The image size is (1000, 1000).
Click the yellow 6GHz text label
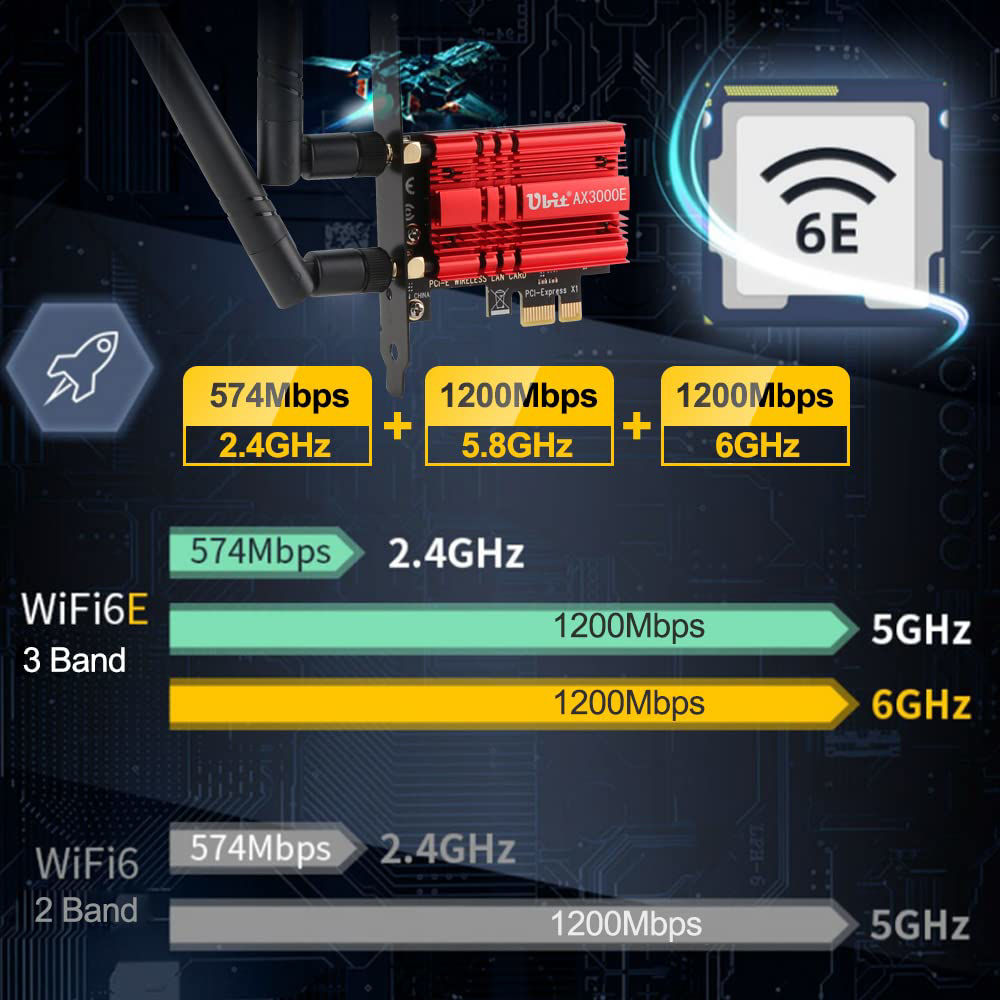[x=921, y=705]
